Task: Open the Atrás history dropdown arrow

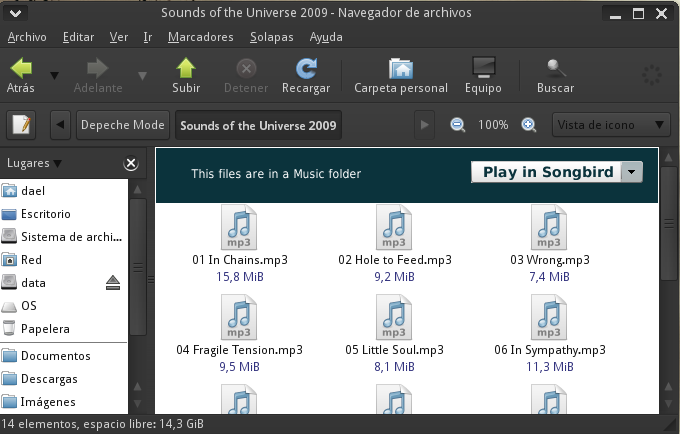Action: point(55,76)
